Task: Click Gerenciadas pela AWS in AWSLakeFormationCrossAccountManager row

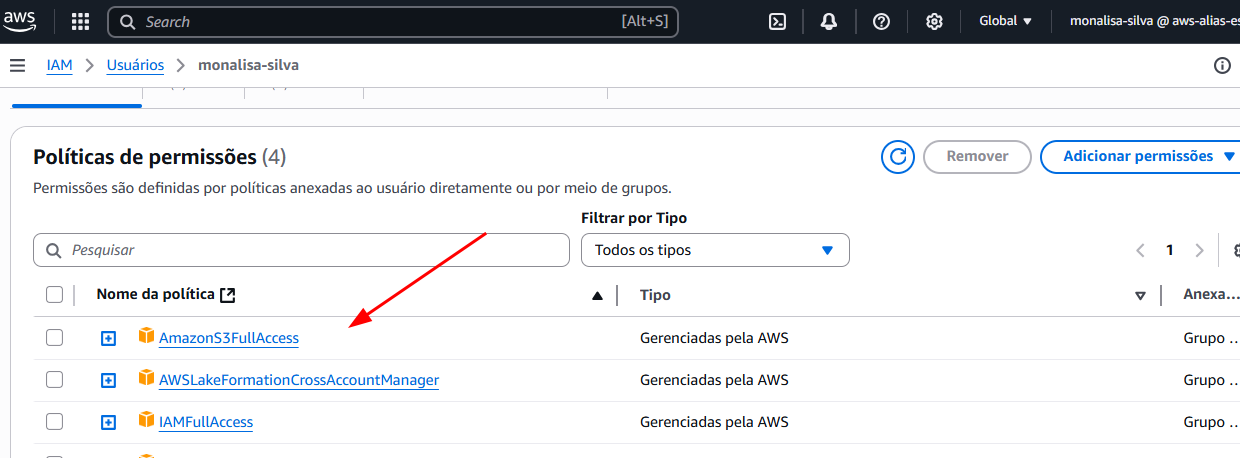Action: 714,380
